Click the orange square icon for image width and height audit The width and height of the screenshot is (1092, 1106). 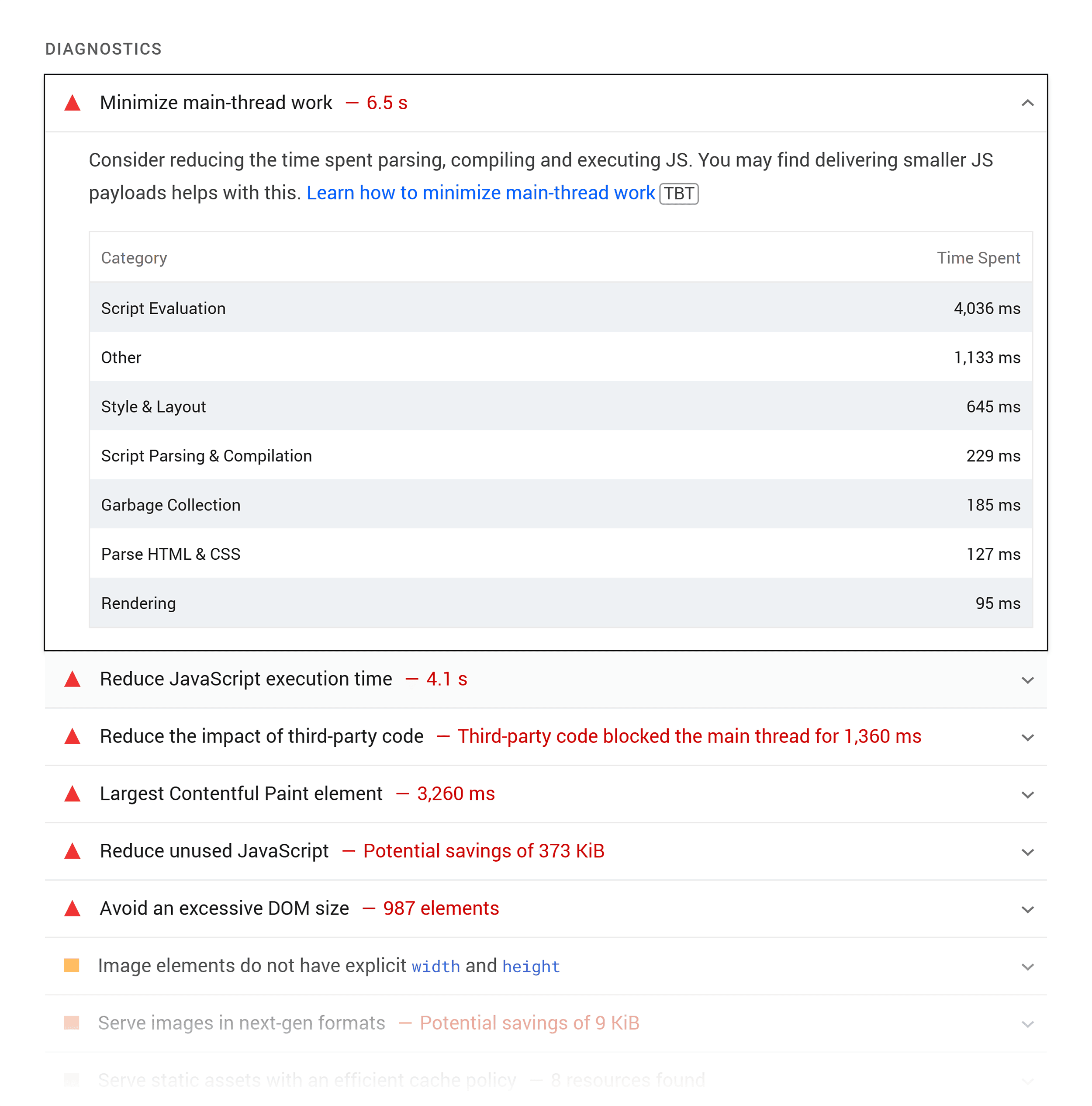point(72,966)
